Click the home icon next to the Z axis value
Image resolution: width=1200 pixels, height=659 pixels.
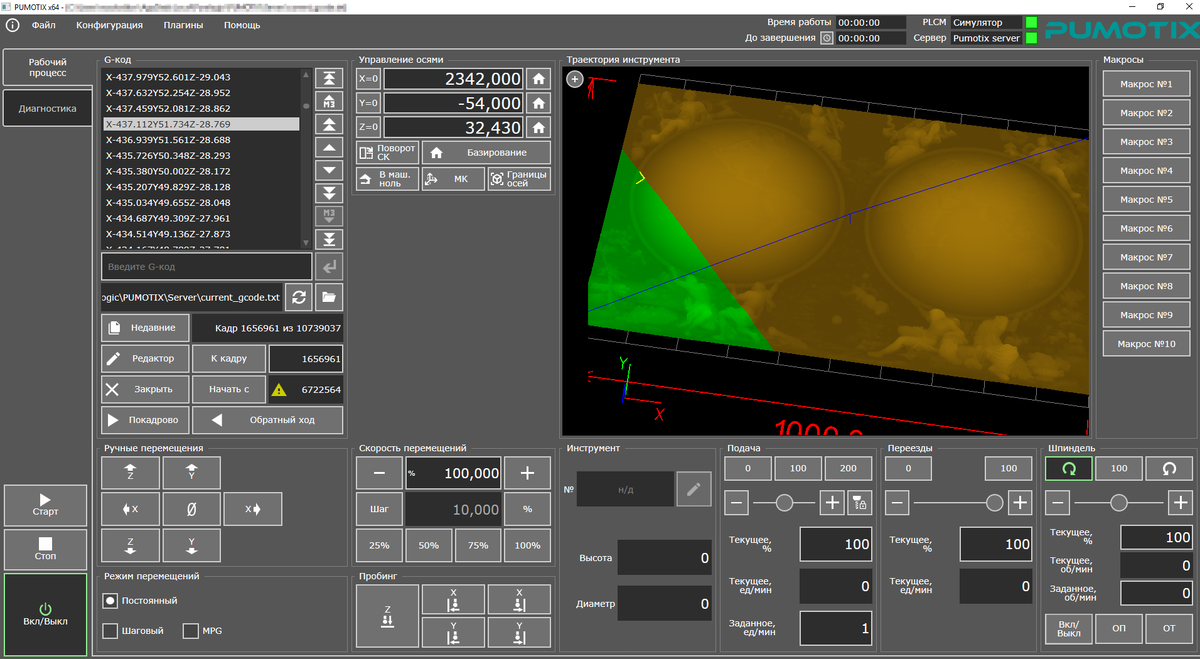click(x=539, y=128)
